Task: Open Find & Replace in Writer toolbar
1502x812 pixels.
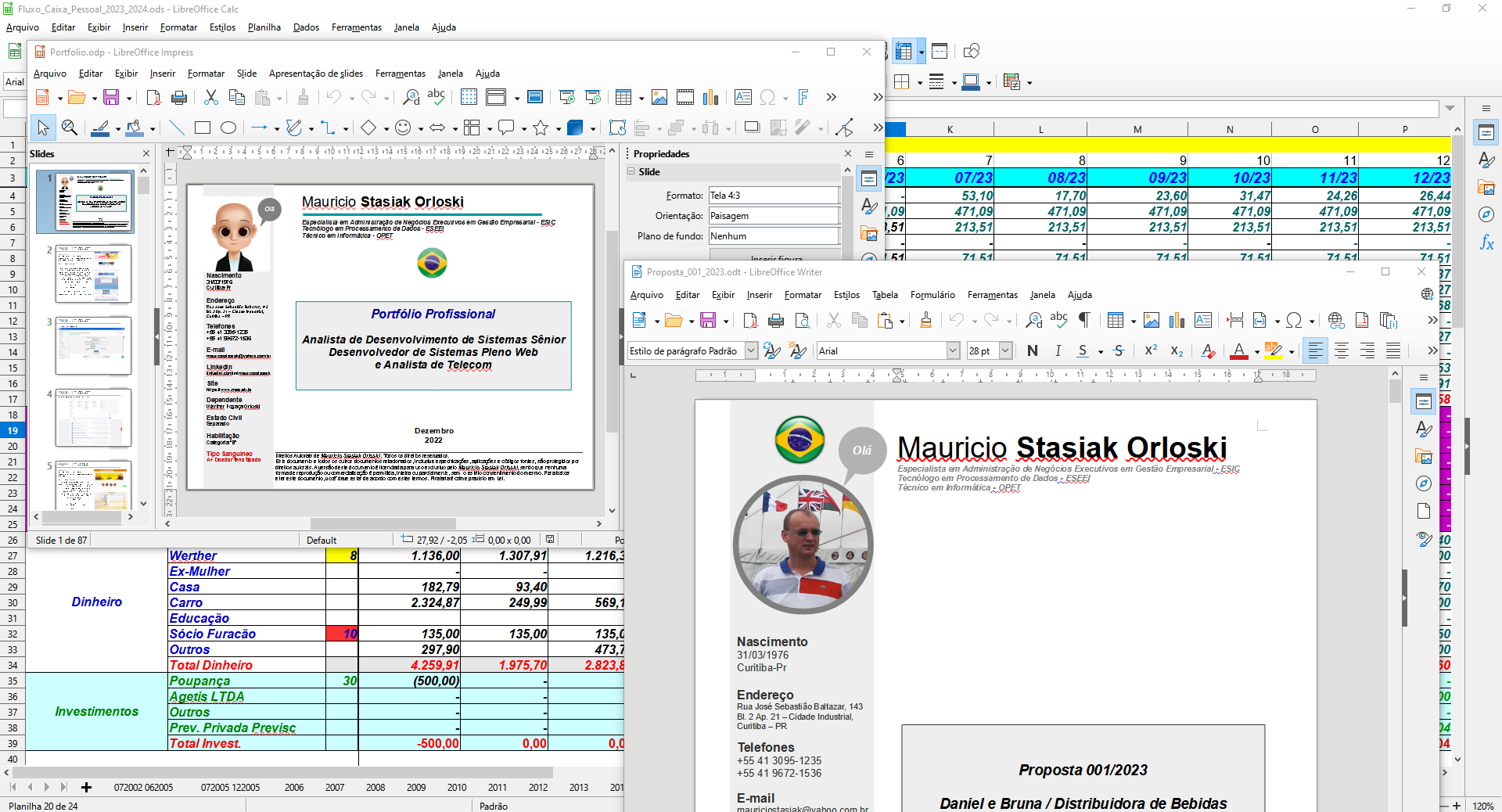Action: [x=1033, y=320]
